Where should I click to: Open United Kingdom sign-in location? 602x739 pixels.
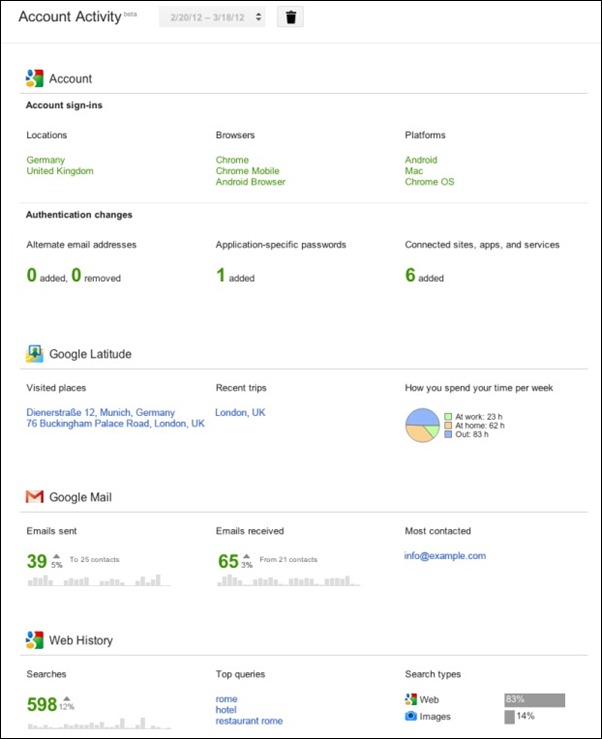click(60, 171)
